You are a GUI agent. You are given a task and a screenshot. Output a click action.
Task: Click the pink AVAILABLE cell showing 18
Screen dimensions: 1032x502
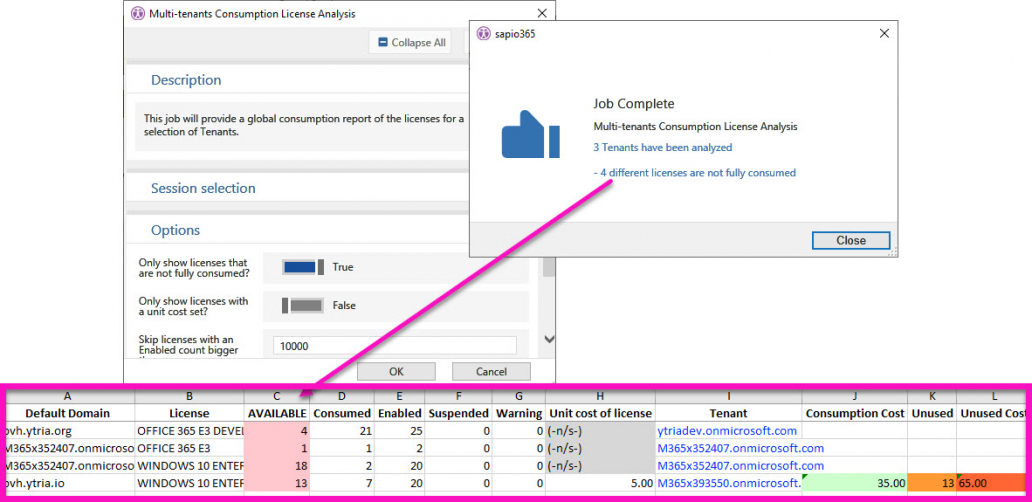click(277, 465)
